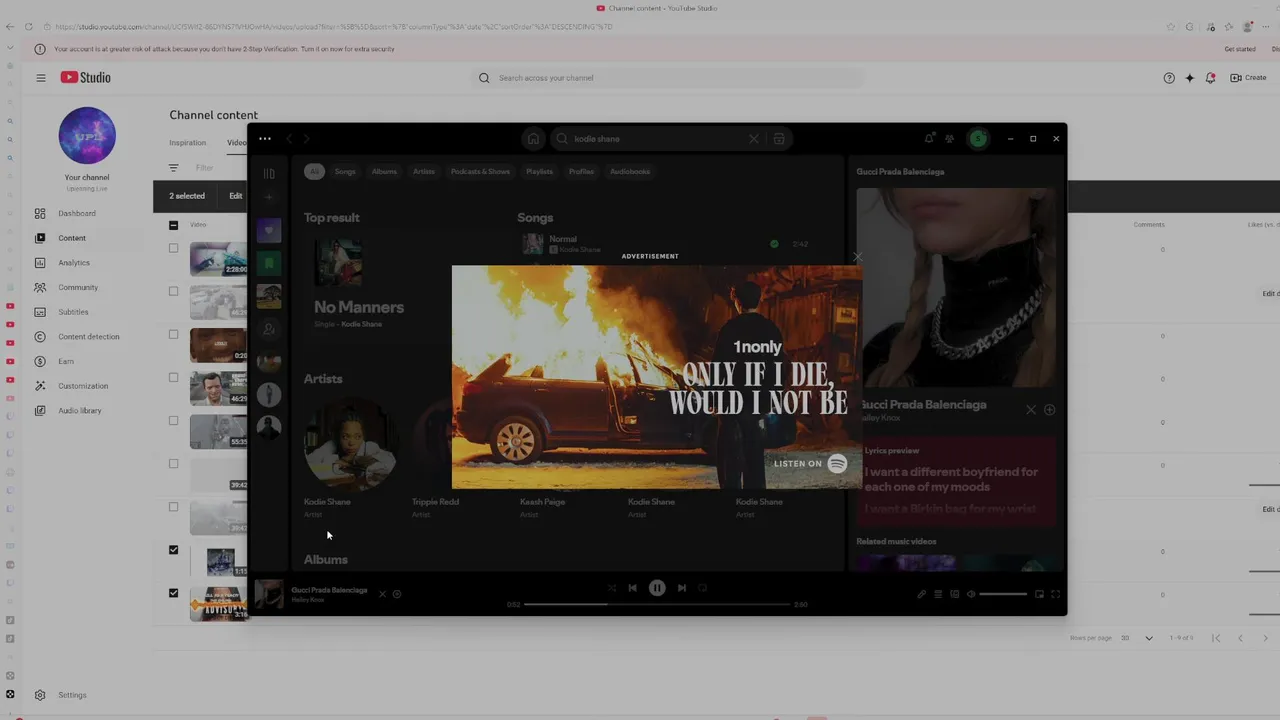Click LISTEN ON Spotify logo in ad

[x=811, y=463]
